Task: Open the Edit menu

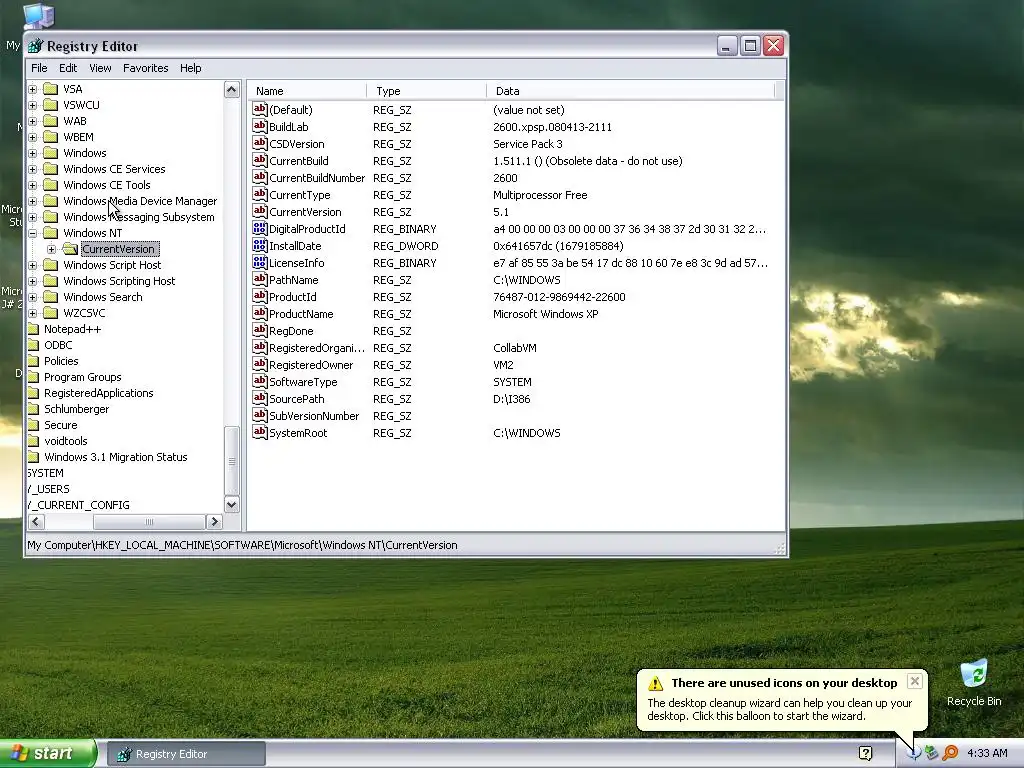Action: click(x=68, y=68)
